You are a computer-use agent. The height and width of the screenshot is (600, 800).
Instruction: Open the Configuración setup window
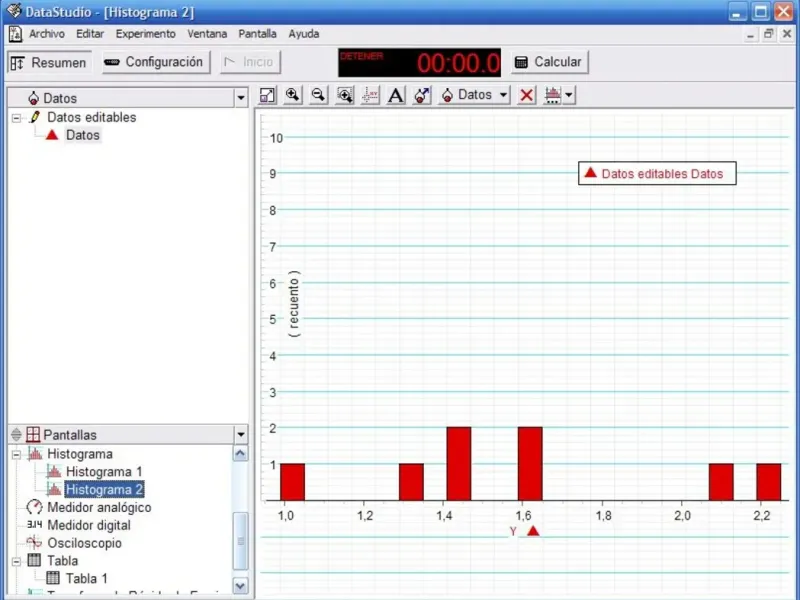tap(156, 62)
